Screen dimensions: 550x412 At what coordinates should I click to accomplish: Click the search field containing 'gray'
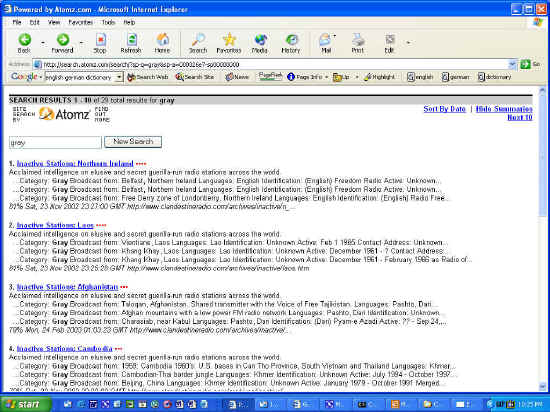point(55,142)
